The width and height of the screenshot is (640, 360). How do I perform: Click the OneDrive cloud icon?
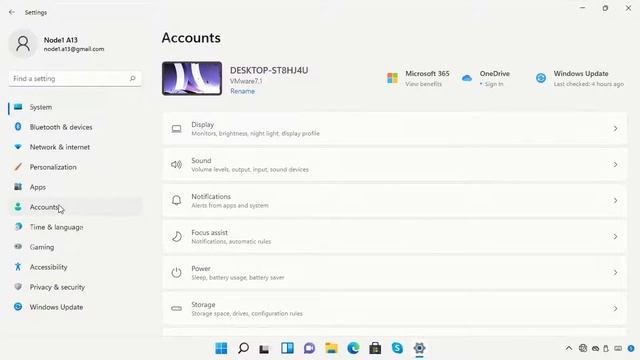pos(467,78)
